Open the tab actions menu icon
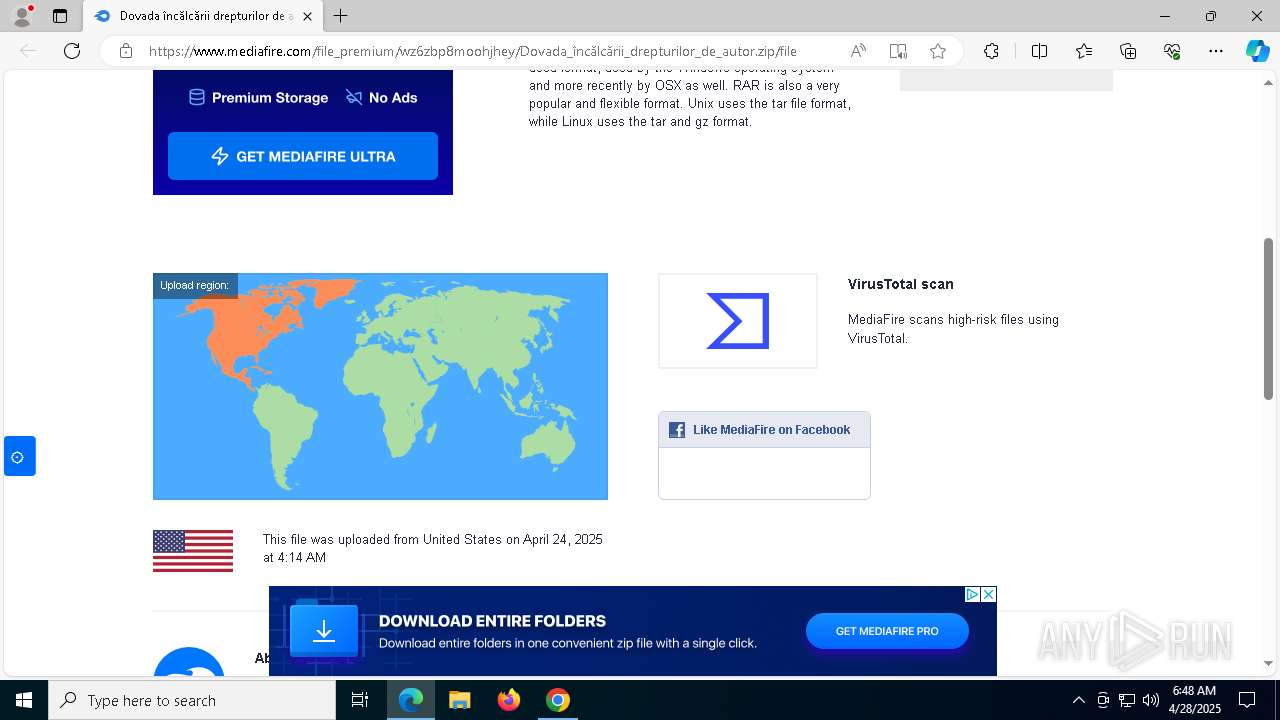Viewport: 1280px width, 720px height. click(60, 16)
